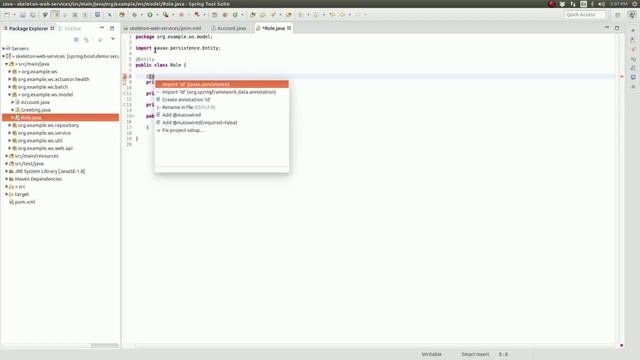Open the Outline view tab
640x360 pixels.
[x=70, y=29]
